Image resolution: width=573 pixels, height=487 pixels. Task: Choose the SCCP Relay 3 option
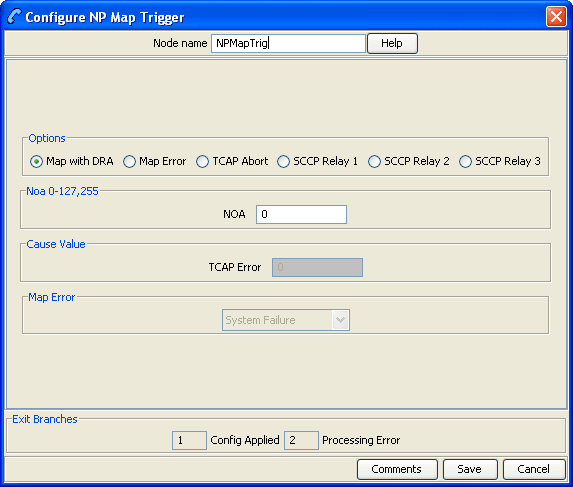coord(500,161)
